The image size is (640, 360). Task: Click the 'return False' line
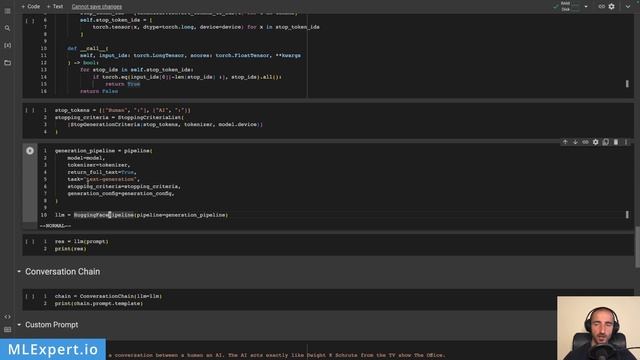(x=99, y=91)
